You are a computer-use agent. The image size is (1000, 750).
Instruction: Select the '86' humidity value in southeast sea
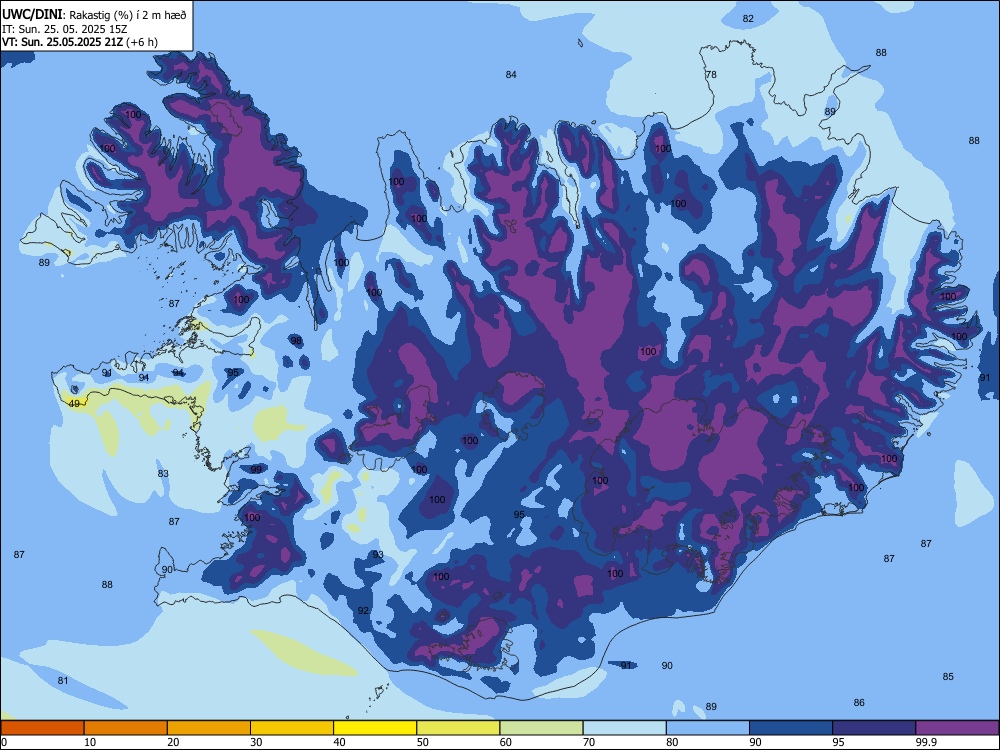[x=859, y=703]
